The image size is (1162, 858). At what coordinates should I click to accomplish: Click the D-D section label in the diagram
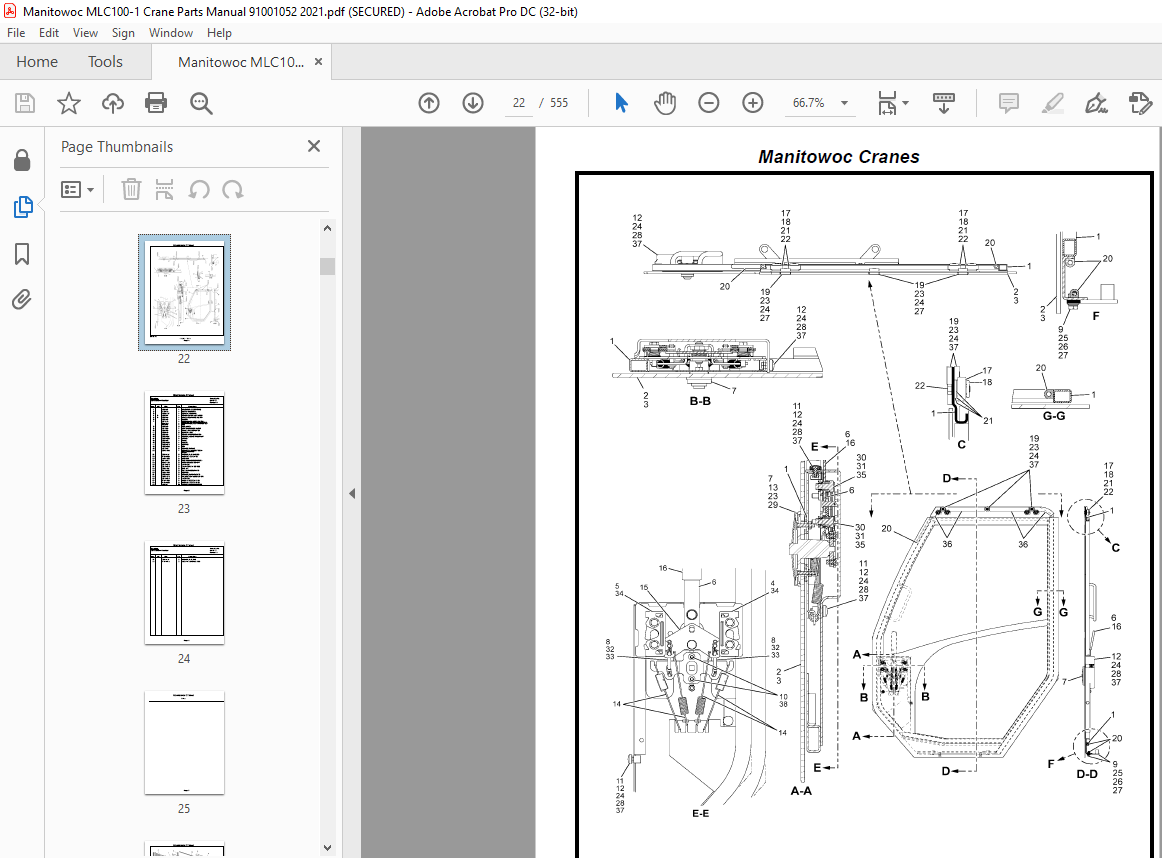point(1086,774)
